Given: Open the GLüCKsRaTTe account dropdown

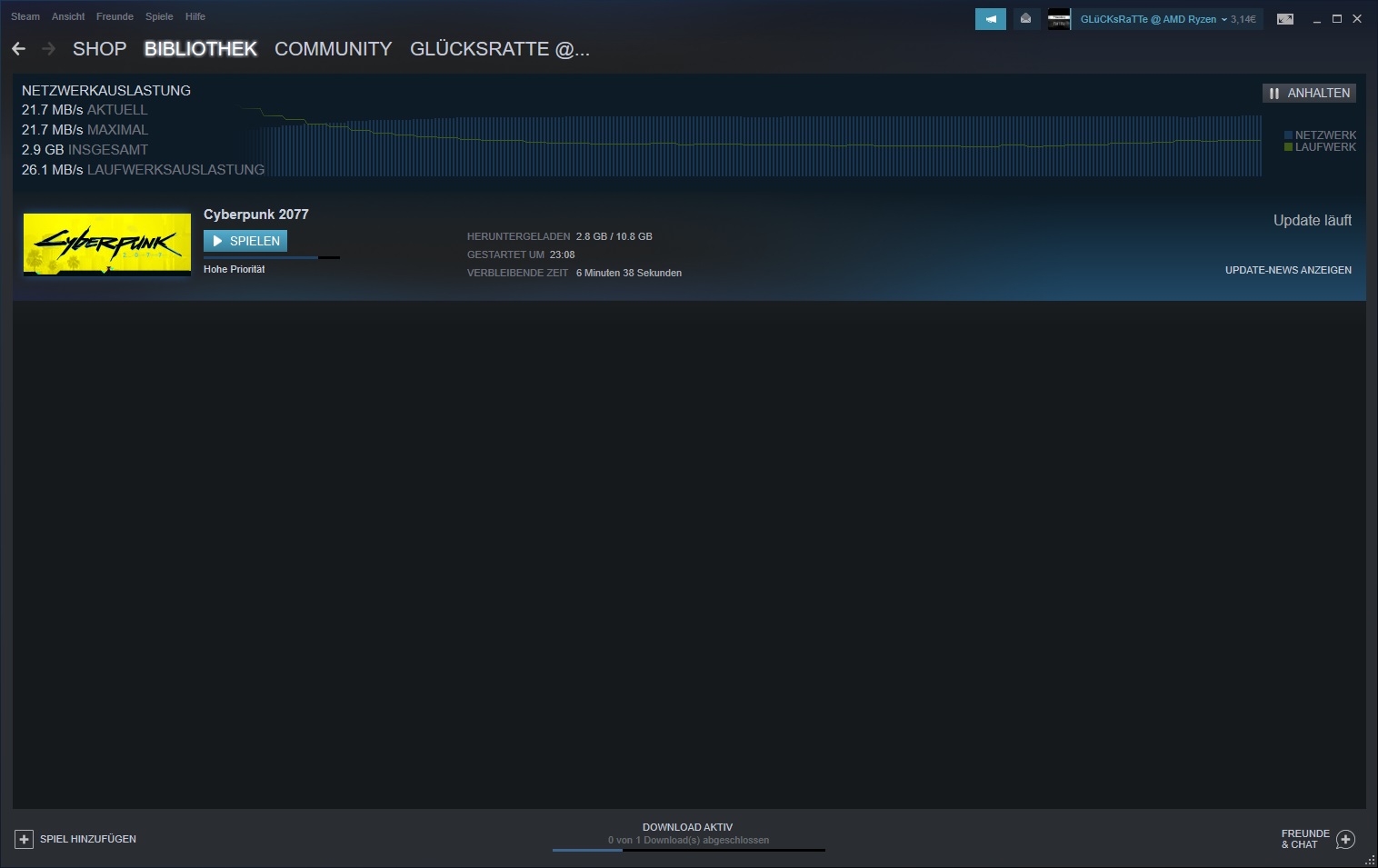Looking at the screenshot, I should click(x=1153, y=19).
